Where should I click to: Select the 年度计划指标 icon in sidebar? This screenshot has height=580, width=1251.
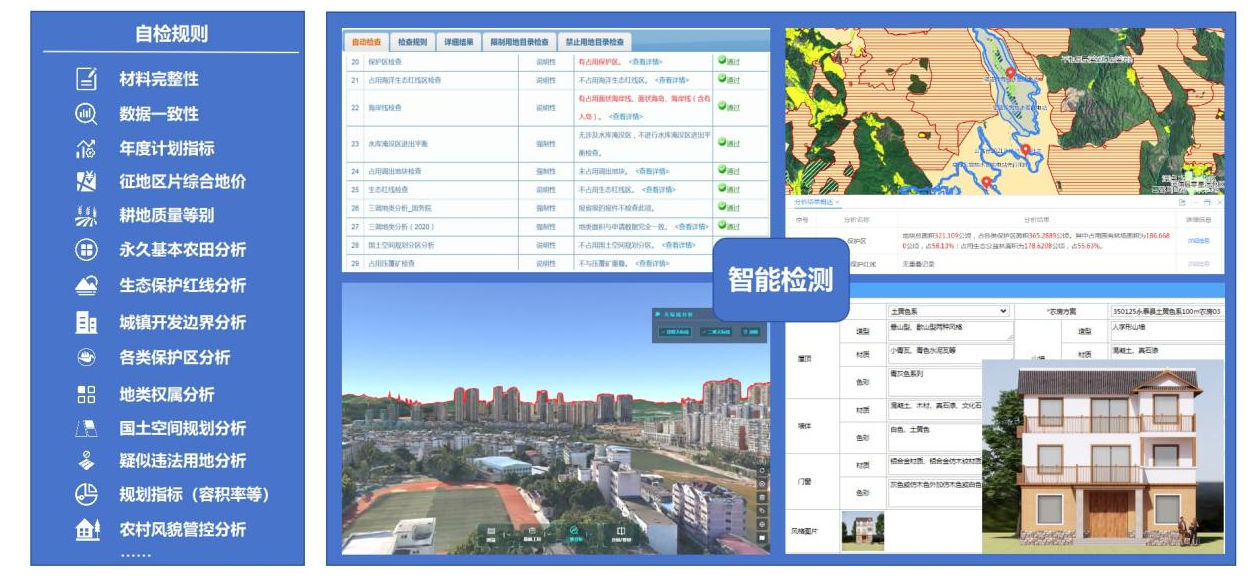point(87,148)
